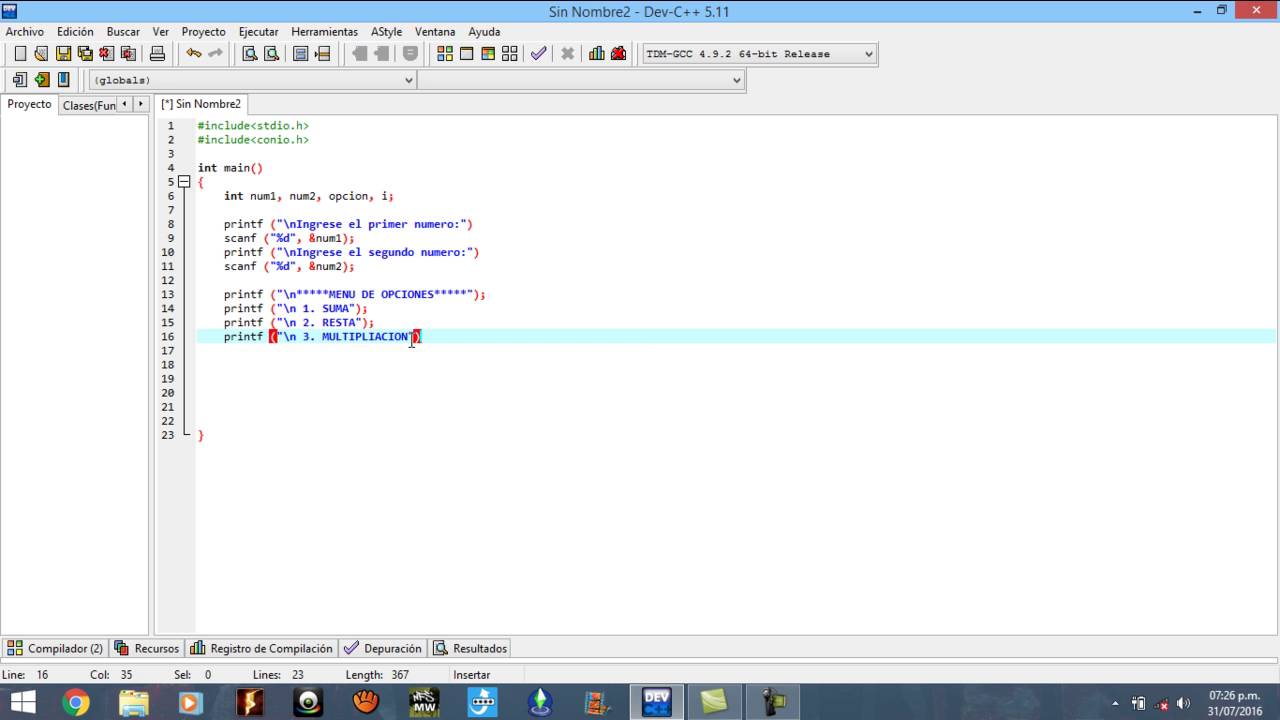Open the Find toolbar icon
The width and height of the screenshot is (1280, 720).
(250, 54)
